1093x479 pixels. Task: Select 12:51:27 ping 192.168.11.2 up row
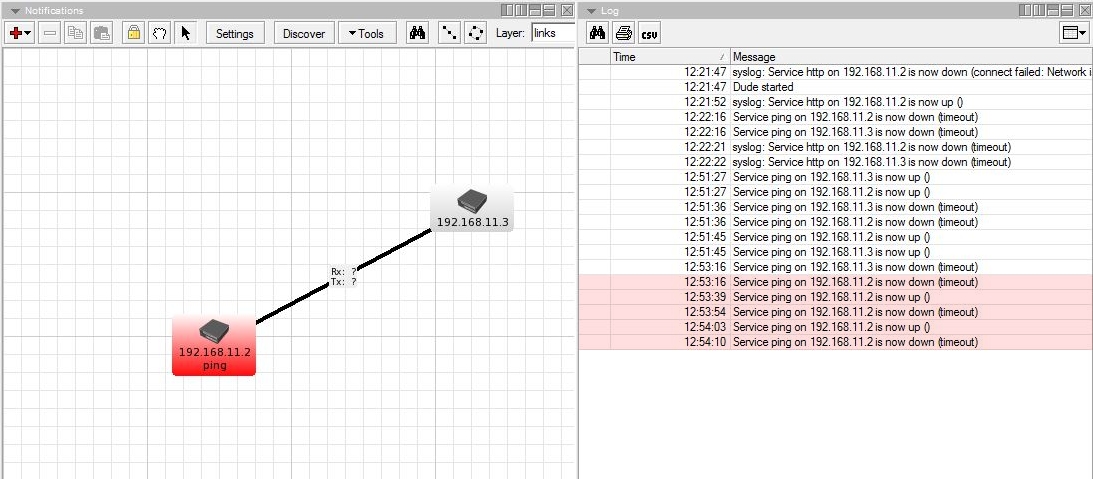836,192
